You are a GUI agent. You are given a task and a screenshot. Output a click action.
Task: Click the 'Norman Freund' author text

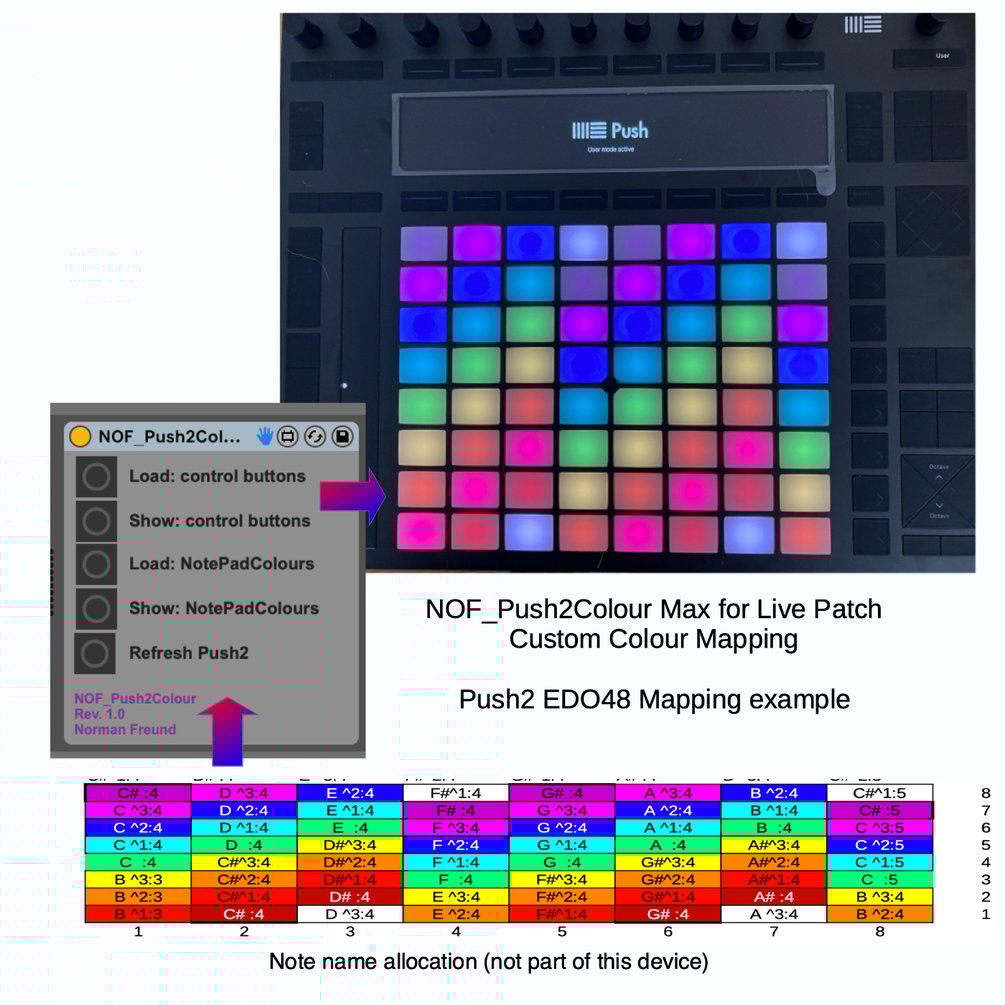125,729
